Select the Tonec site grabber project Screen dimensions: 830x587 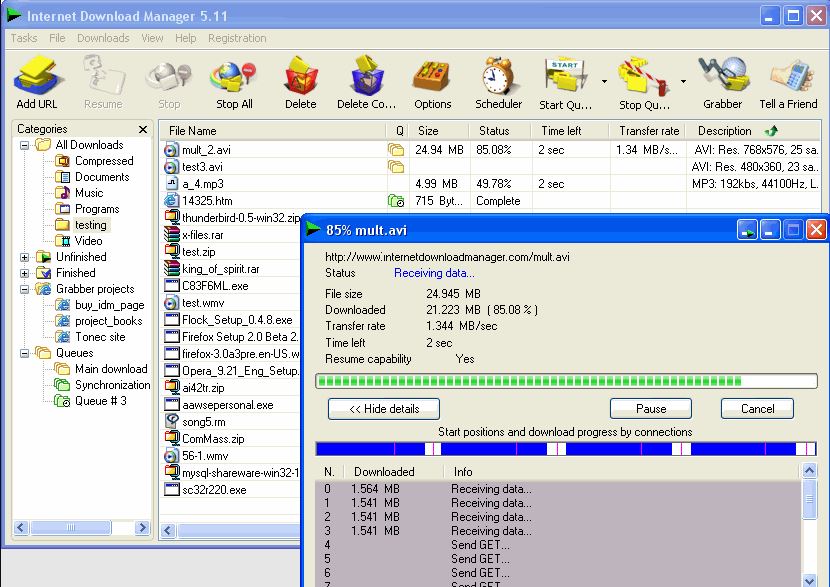91,337
